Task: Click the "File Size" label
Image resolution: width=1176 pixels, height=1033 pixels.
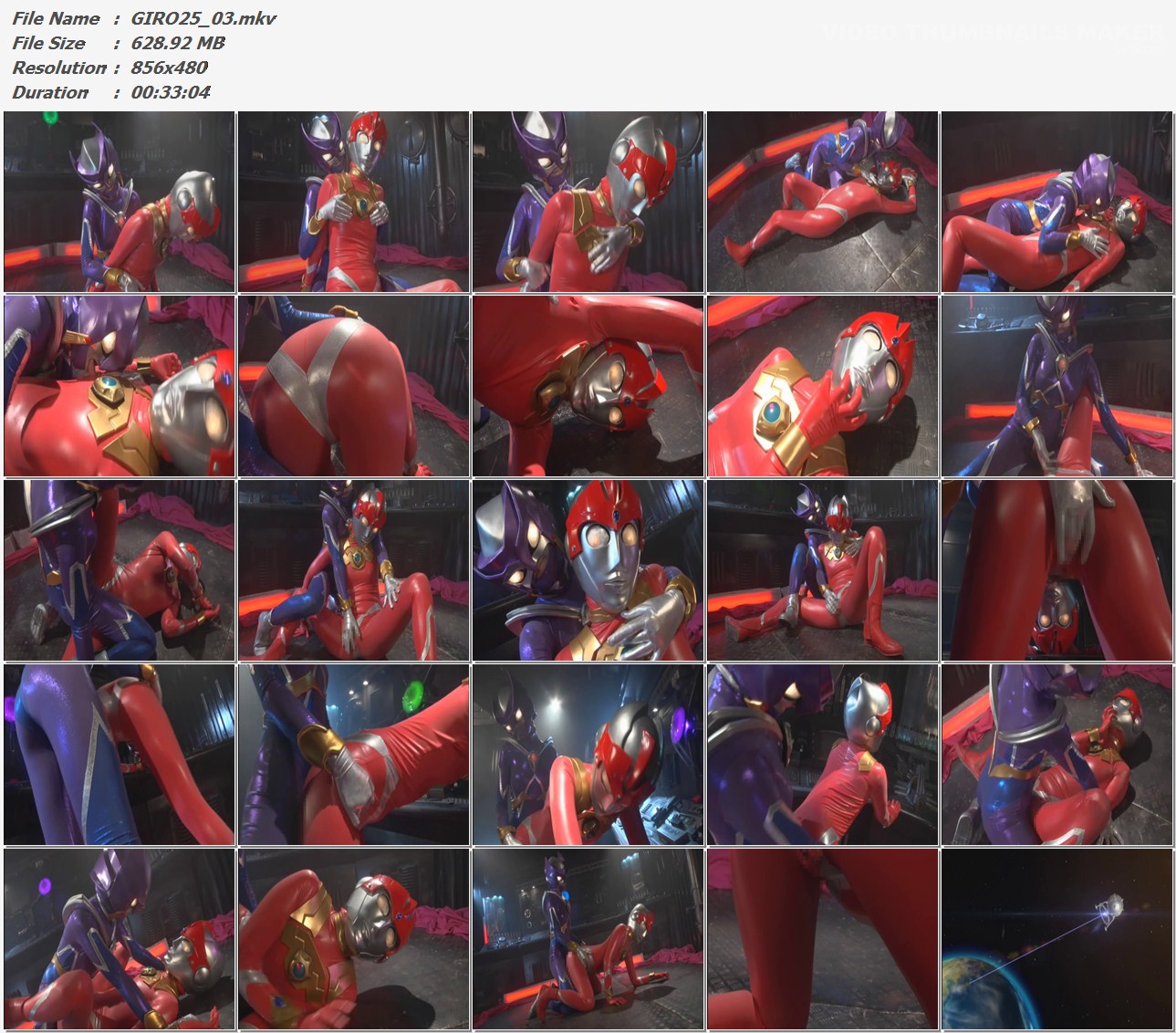Action: coord(48,43)
